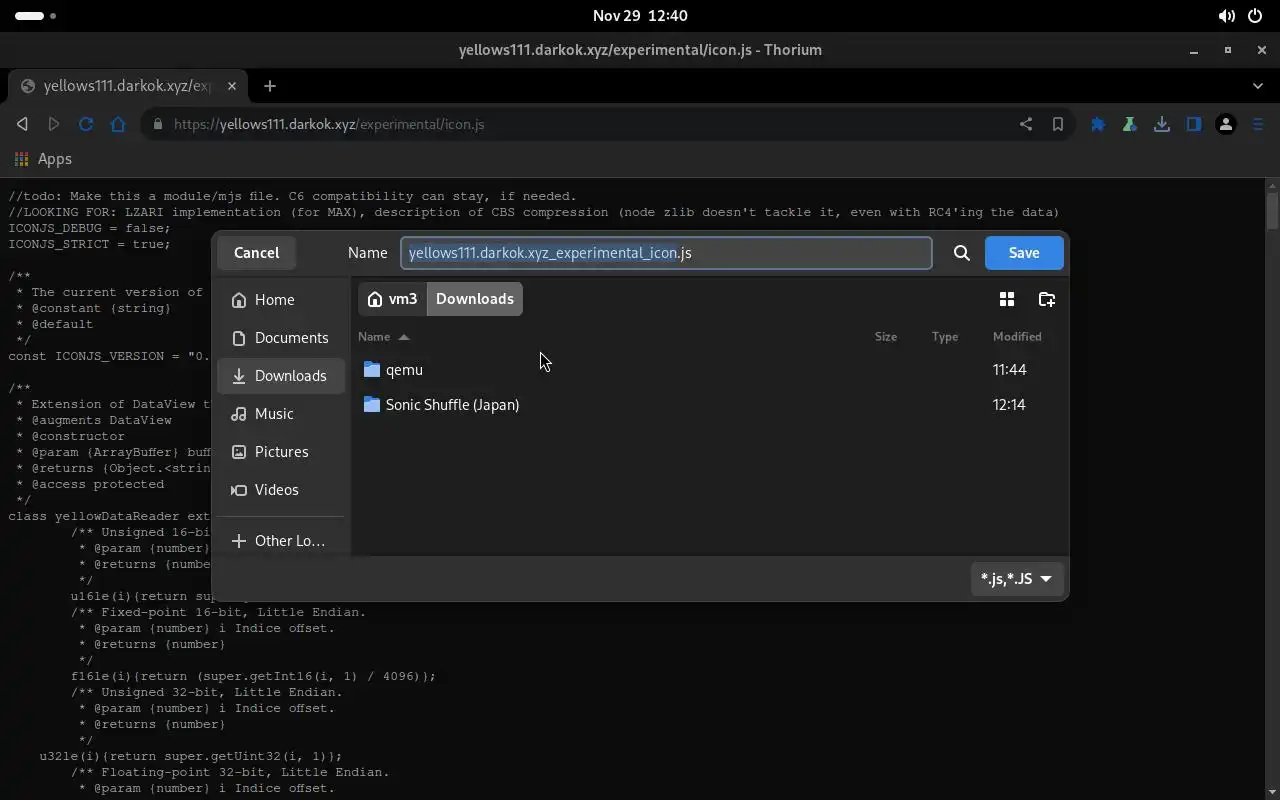Open the Nov 29 12:40 clock menu

click(x=640, y=16)
